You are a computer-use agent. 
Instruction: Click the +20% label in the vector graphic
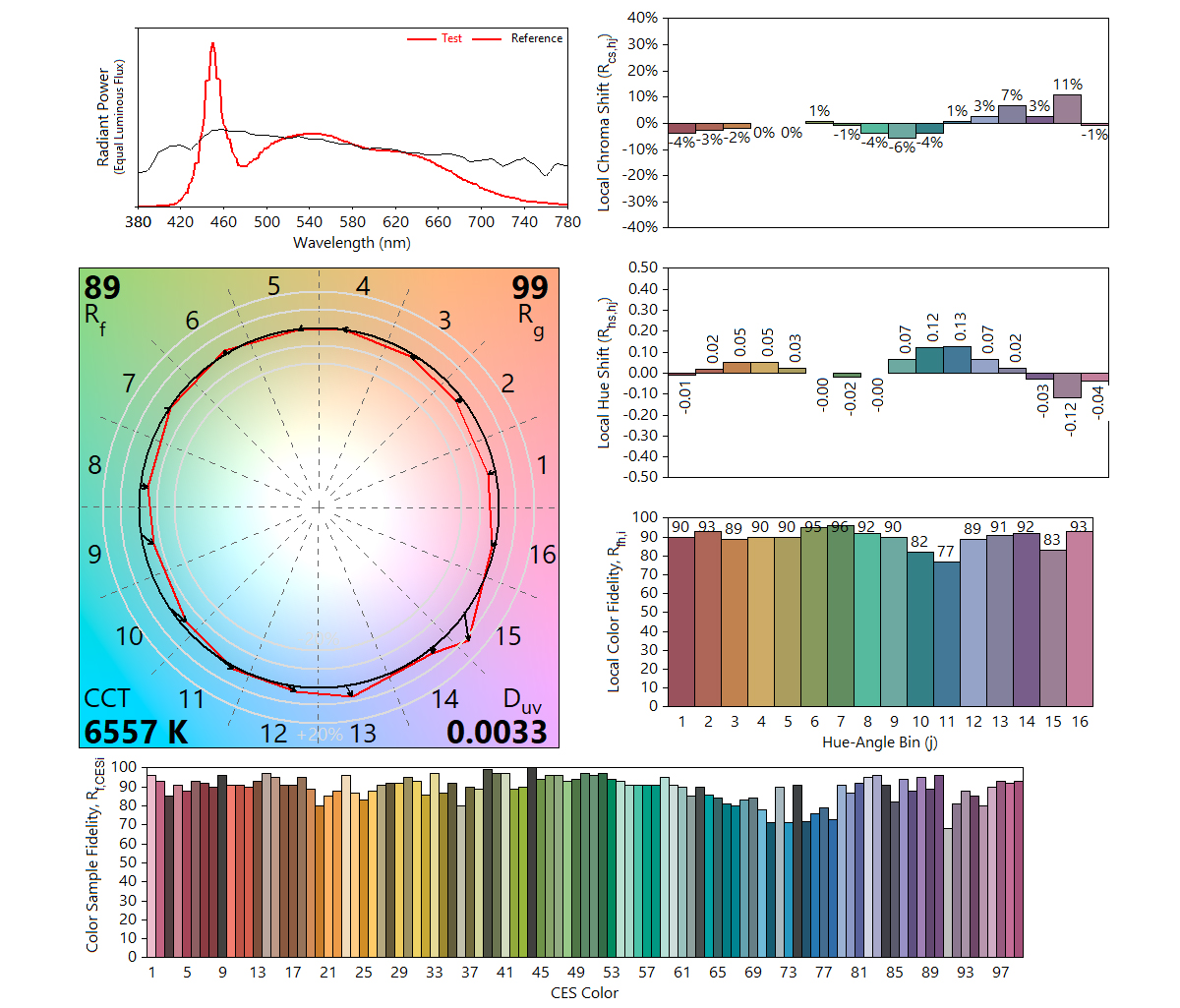click(320, 735)
